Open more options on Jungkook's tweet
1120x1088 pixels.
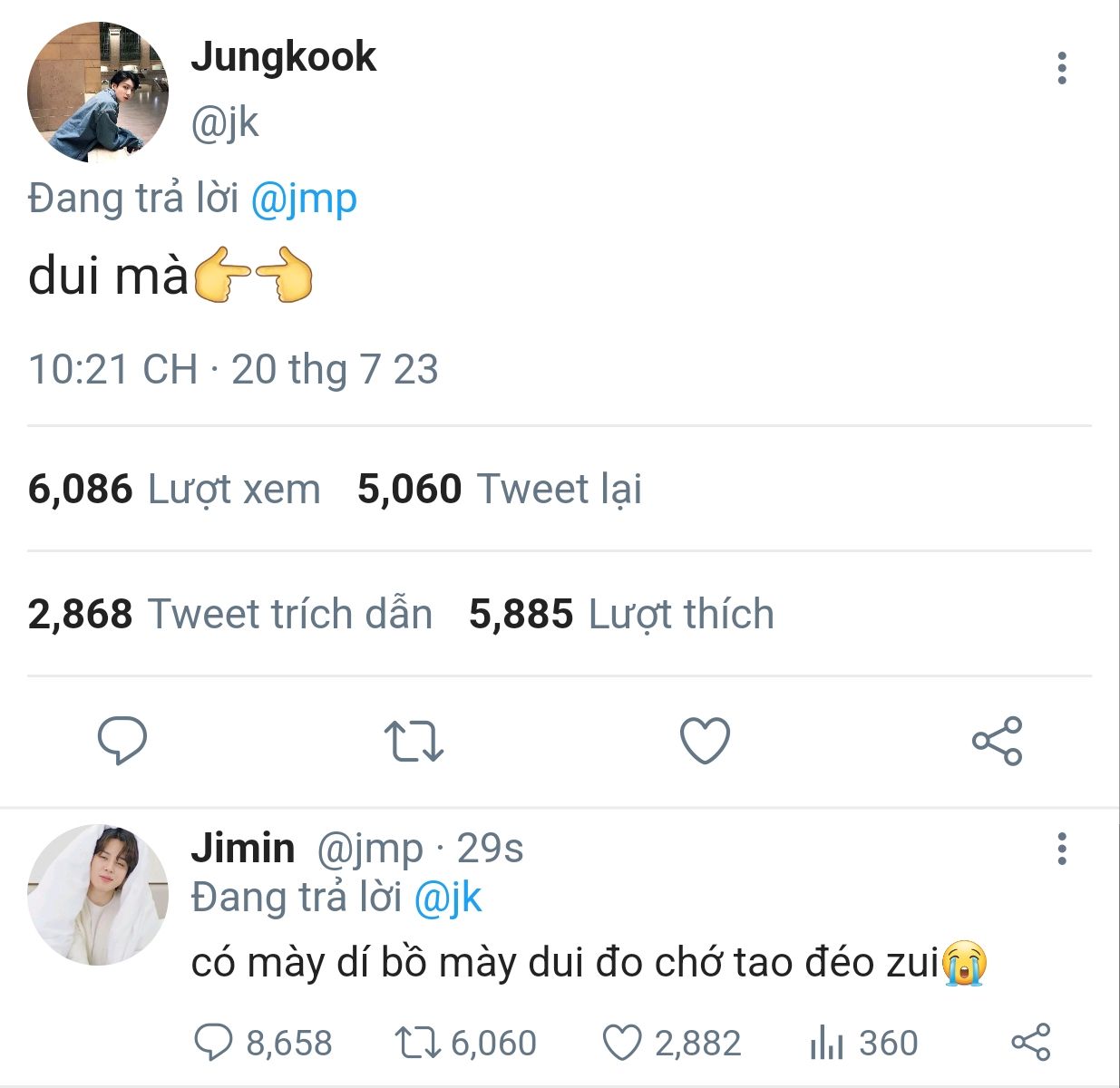tap(1062, 69)
